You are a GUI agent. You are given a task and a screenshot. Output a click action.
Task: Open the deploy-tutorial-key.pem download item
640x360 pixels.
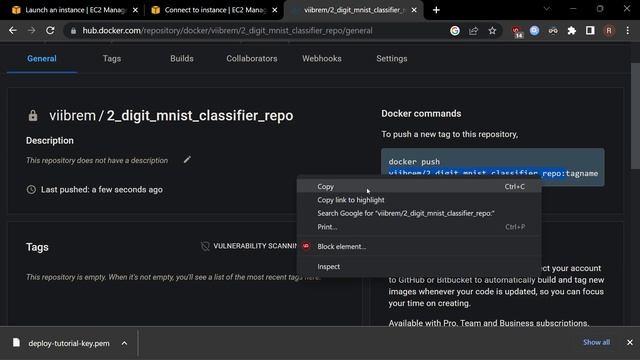(x=69, y=343)
